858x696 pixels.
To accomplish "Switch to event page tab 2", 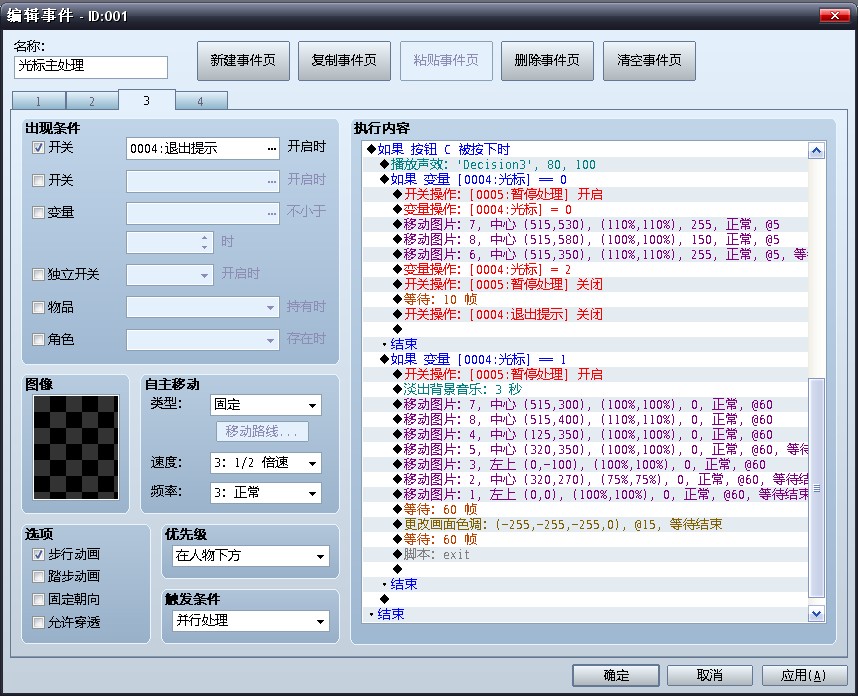I will pyautogui.click(x=92, y=101).
